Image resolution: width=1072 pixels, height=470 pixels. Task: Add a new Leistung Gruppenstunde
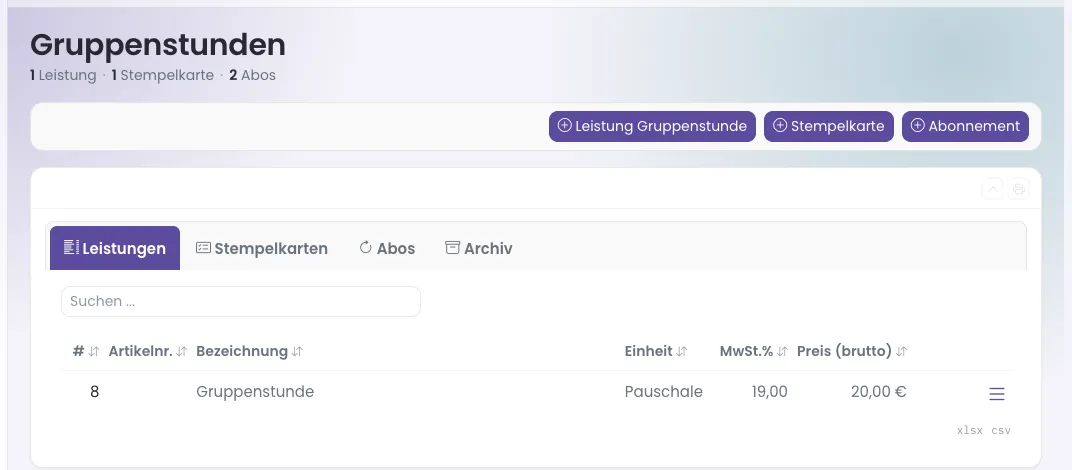click(x=652, y=127)
